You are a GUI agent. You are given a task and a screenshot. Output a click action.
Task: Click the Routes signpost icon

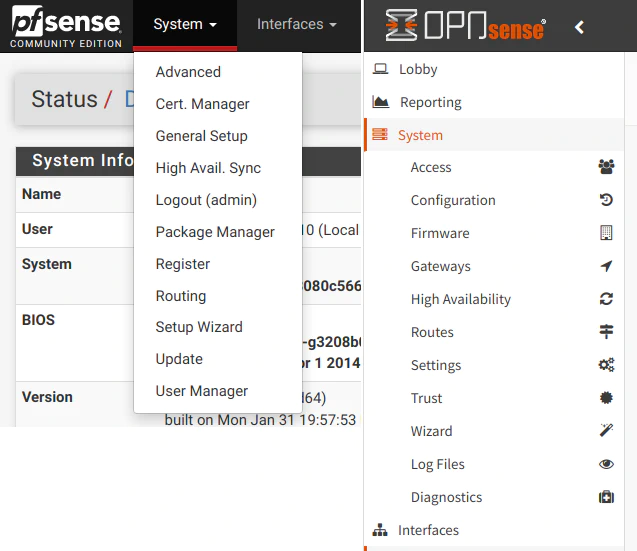point(606,332)
